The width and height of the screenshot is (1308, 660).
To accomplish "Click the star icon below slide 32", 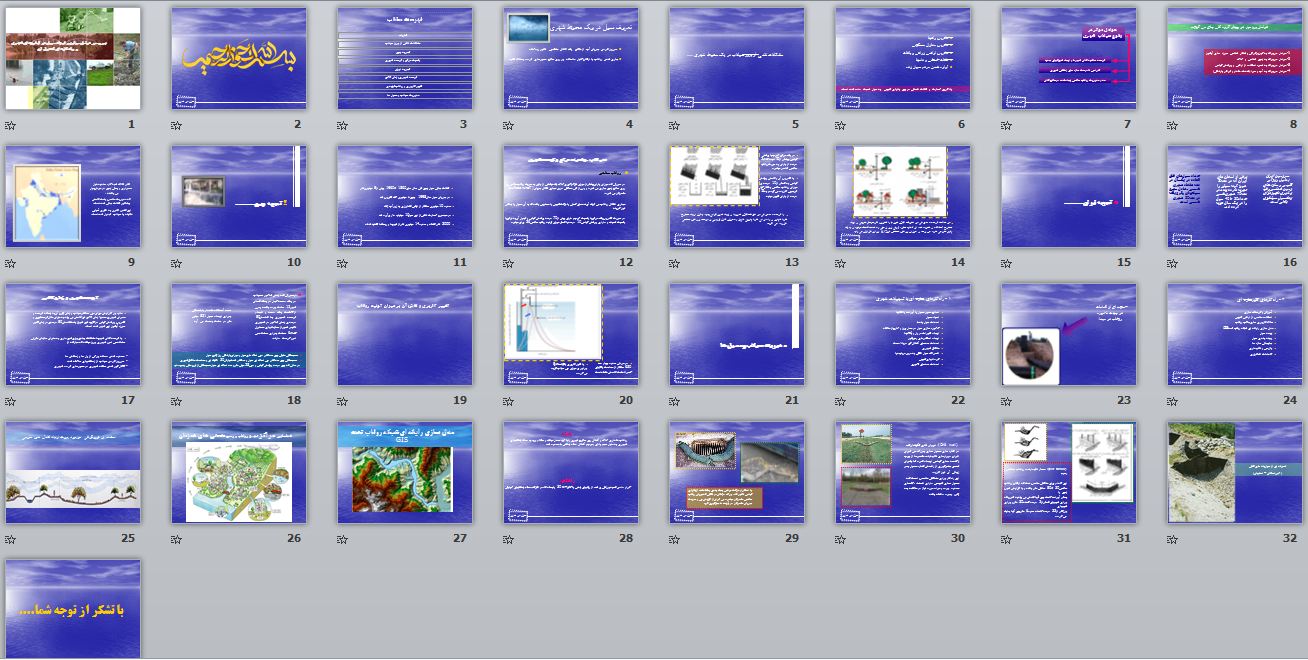I will pos(1172,540).
